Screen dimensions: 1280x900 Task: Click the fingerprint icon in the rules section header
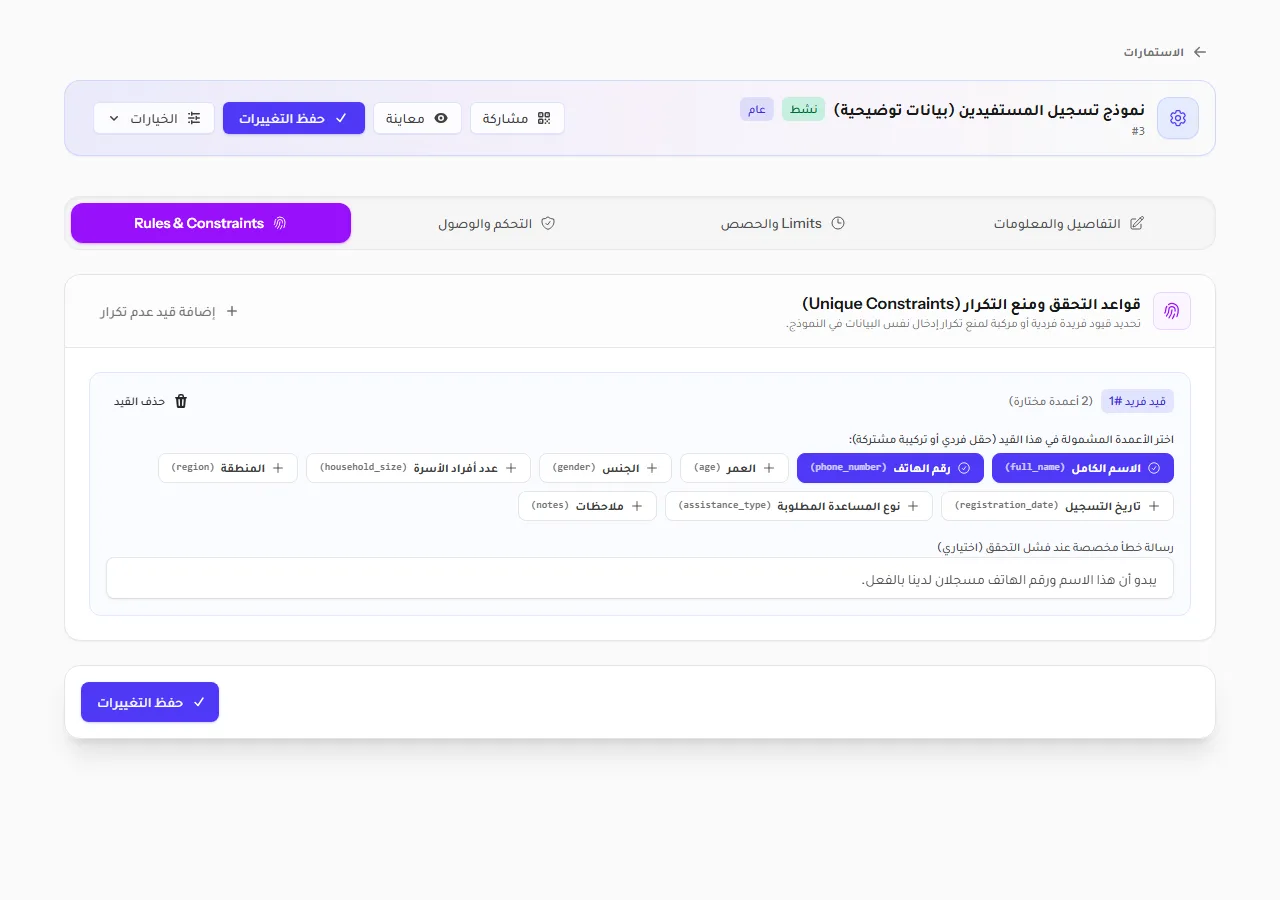[1172, 311]
